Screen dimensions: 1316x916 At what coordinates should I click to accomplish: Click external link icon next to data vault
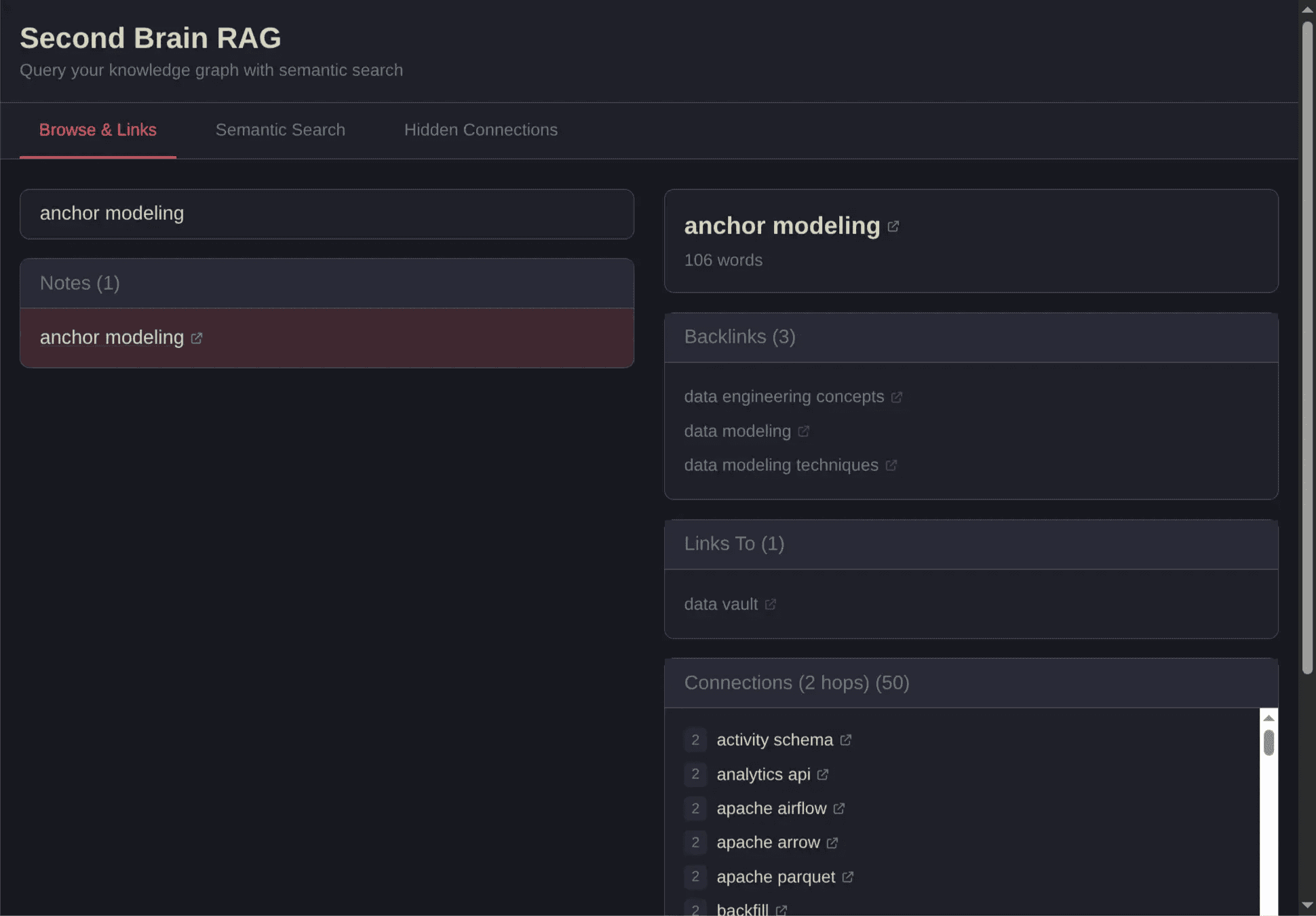click(x=770, y=605)
